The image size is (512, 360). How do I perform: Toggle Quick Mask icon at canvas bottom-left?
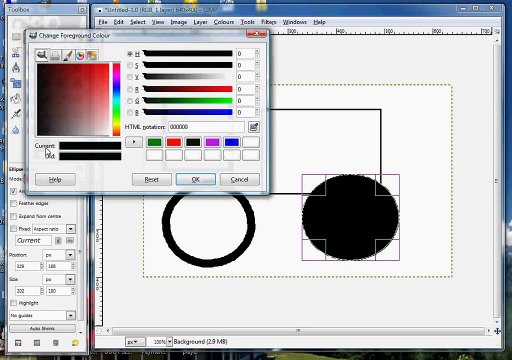point(99,331)
